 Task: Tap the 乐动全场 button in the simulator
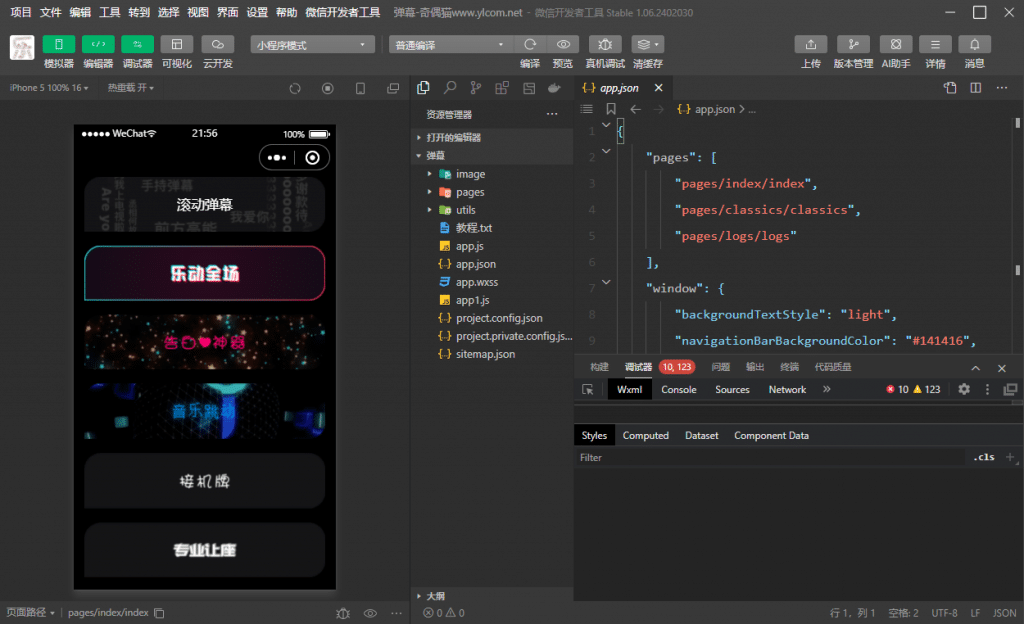(204, 273)
